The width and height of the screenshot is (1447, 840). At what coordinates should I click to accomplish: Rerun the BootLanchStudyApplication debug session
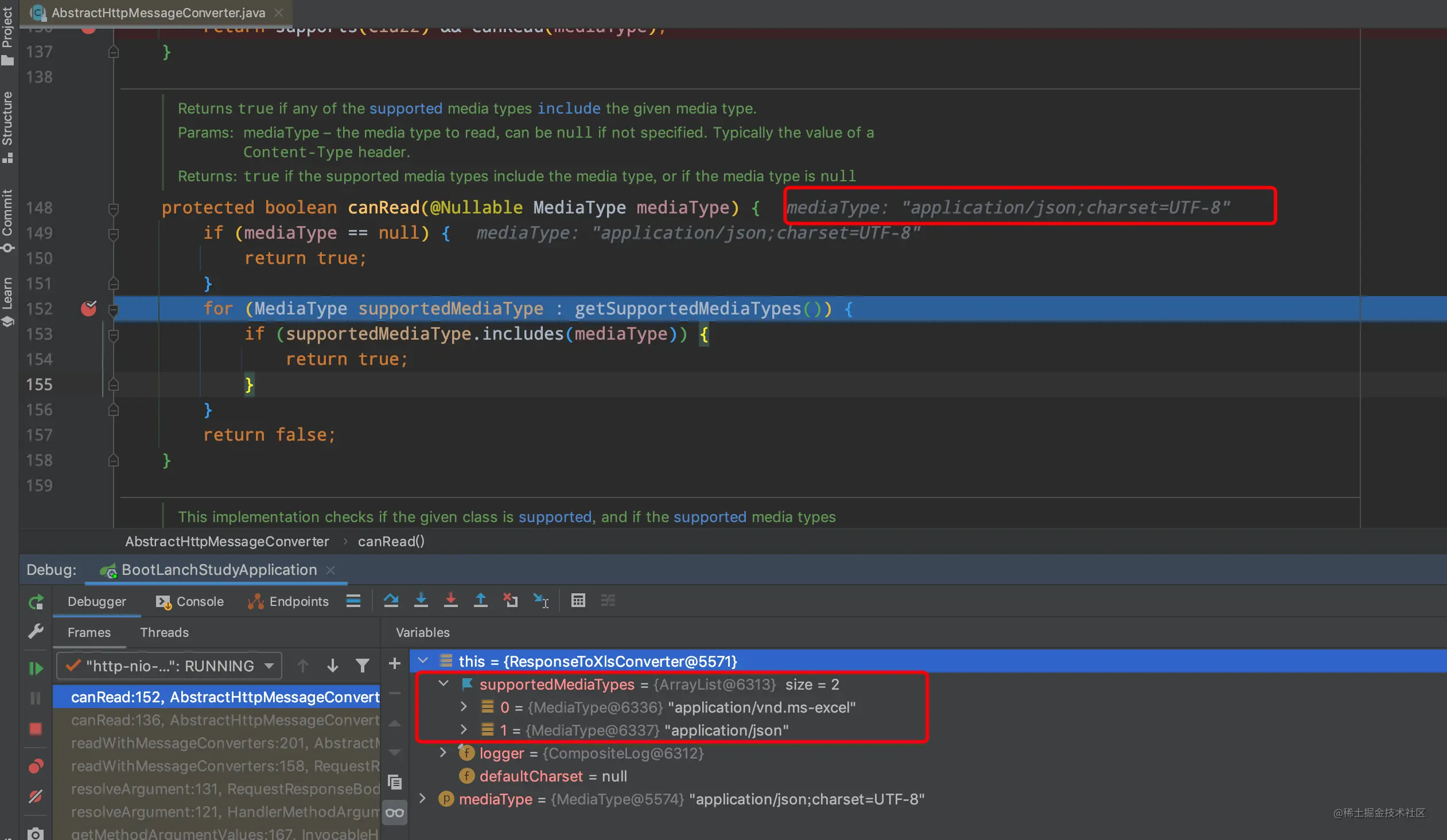pos(36,601)
